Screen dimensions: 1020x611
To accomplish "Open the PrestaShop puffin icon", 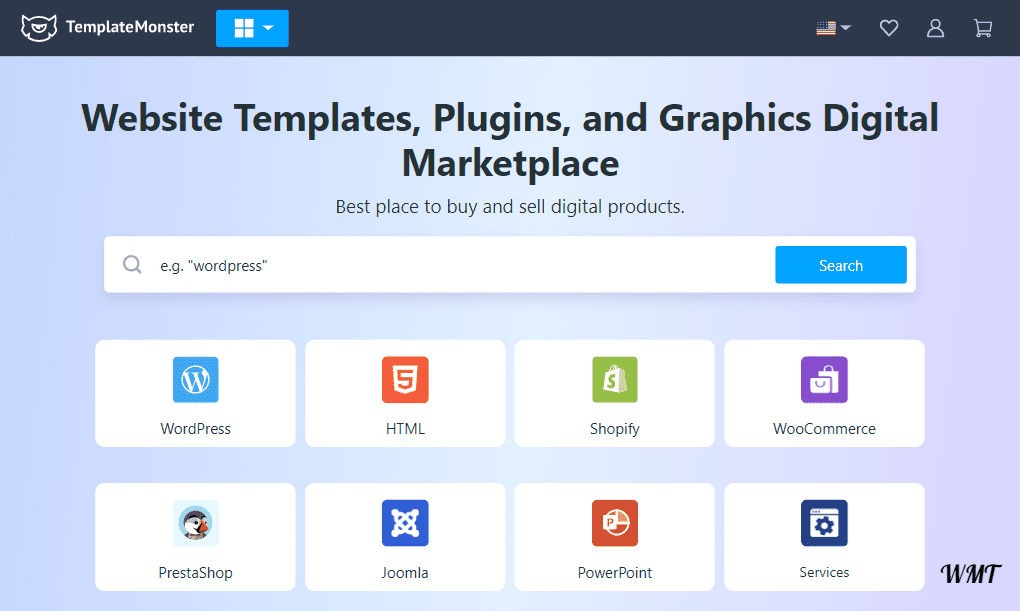I will click(x=196, y=523).
